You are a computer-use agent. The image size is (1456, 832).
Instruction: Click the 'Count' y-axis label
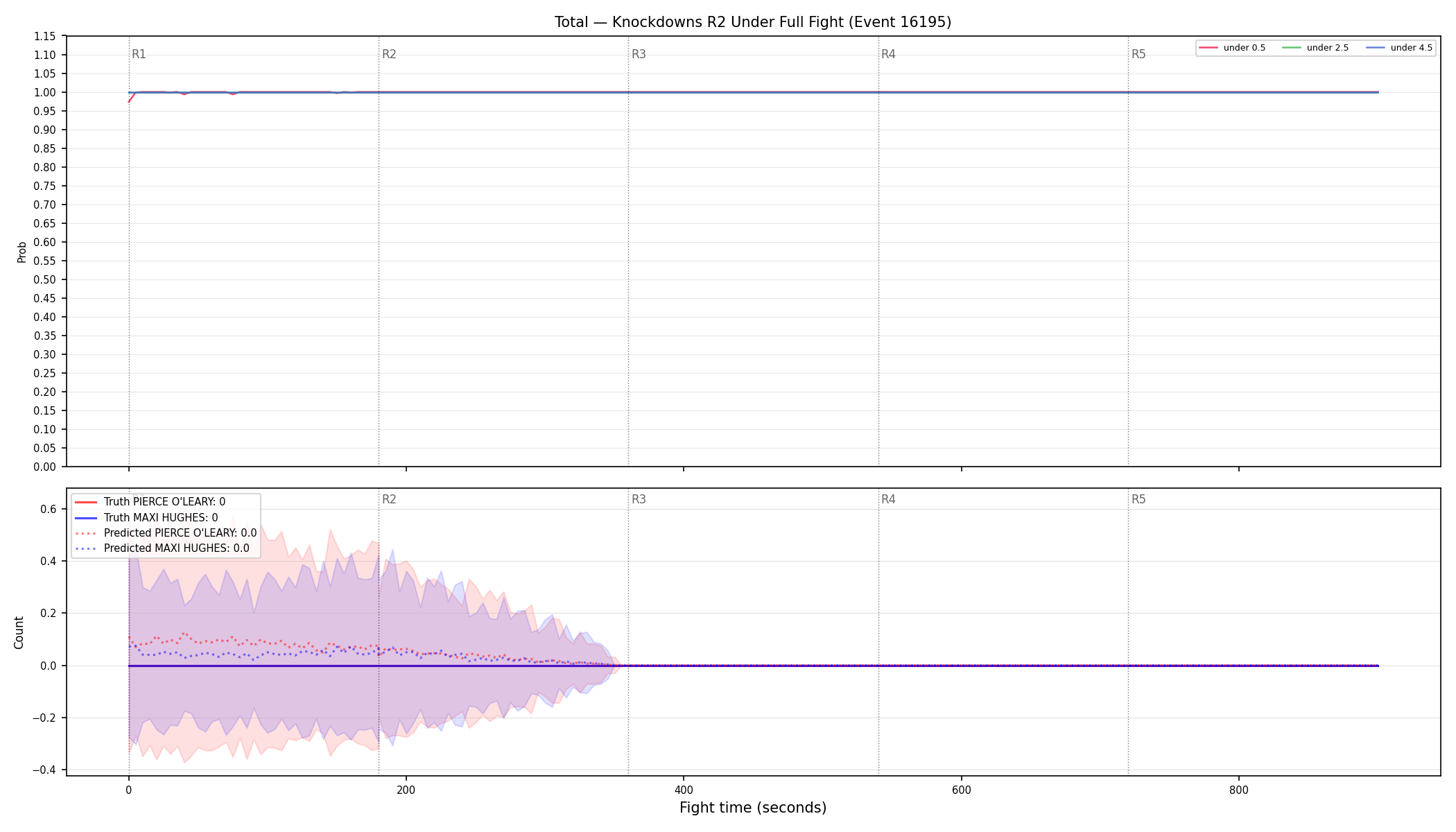[19, 632]
